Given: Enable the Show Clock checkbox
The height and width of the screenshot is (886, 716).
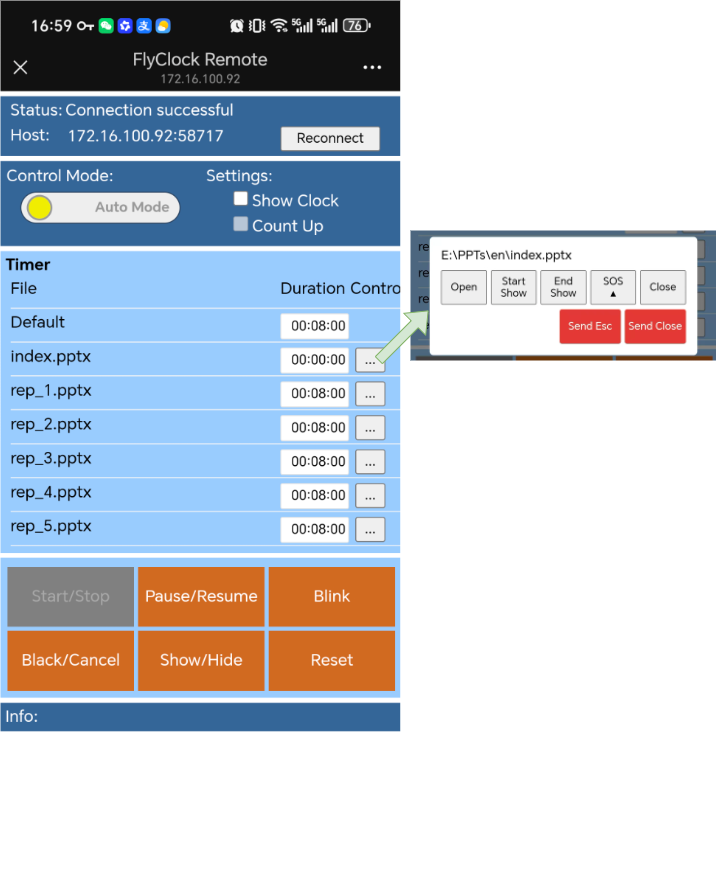Looking at the screenshot, I should coord(241,199).
